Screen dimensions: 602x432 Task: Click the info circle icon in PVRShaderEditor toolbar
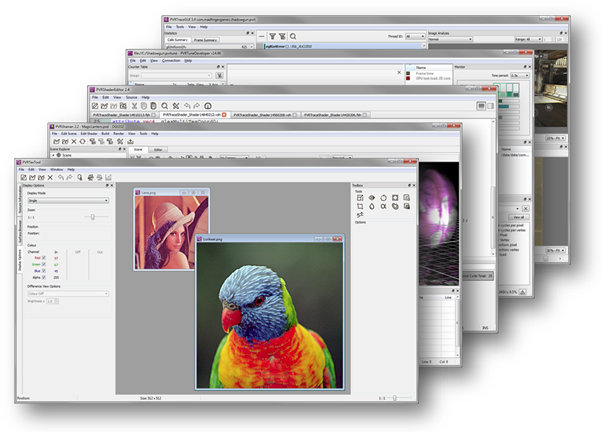pos(208,106)
